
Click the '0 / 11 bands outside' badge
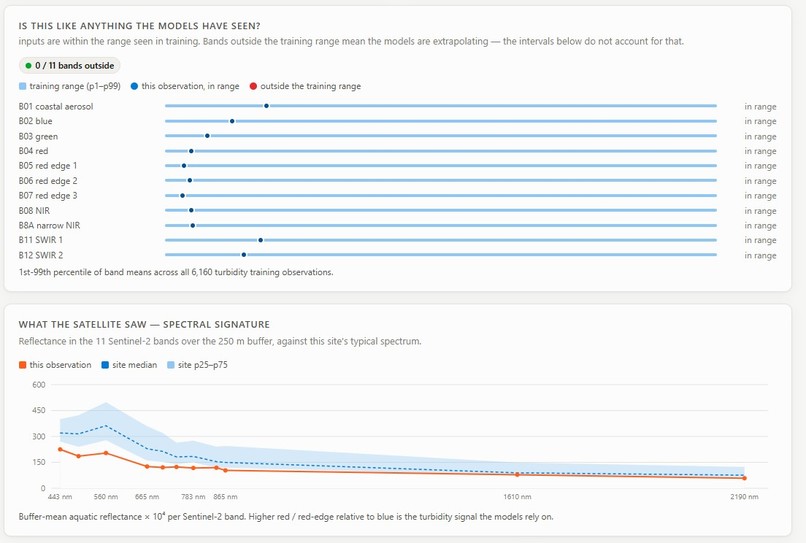click(70, 66)
